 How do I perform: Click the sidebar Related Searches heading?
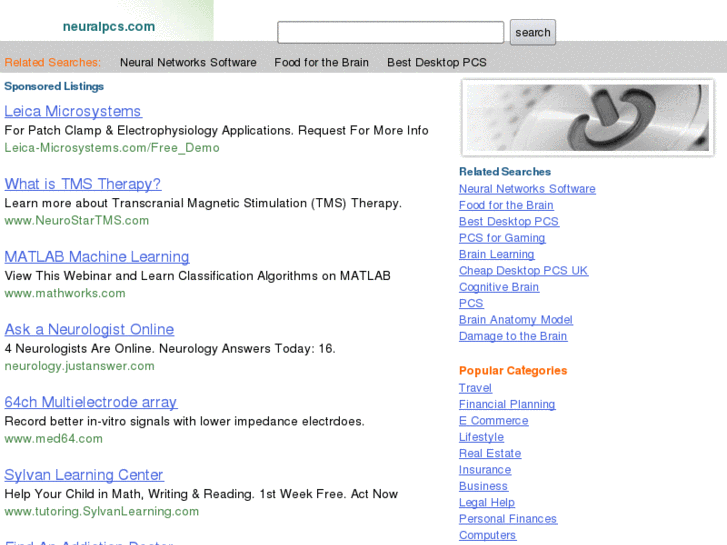click(505, 172)
